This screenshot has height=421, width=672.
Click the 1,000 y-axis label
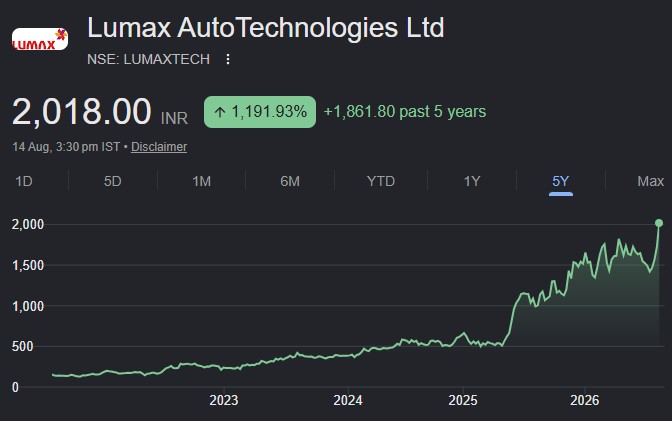point(28,307)
